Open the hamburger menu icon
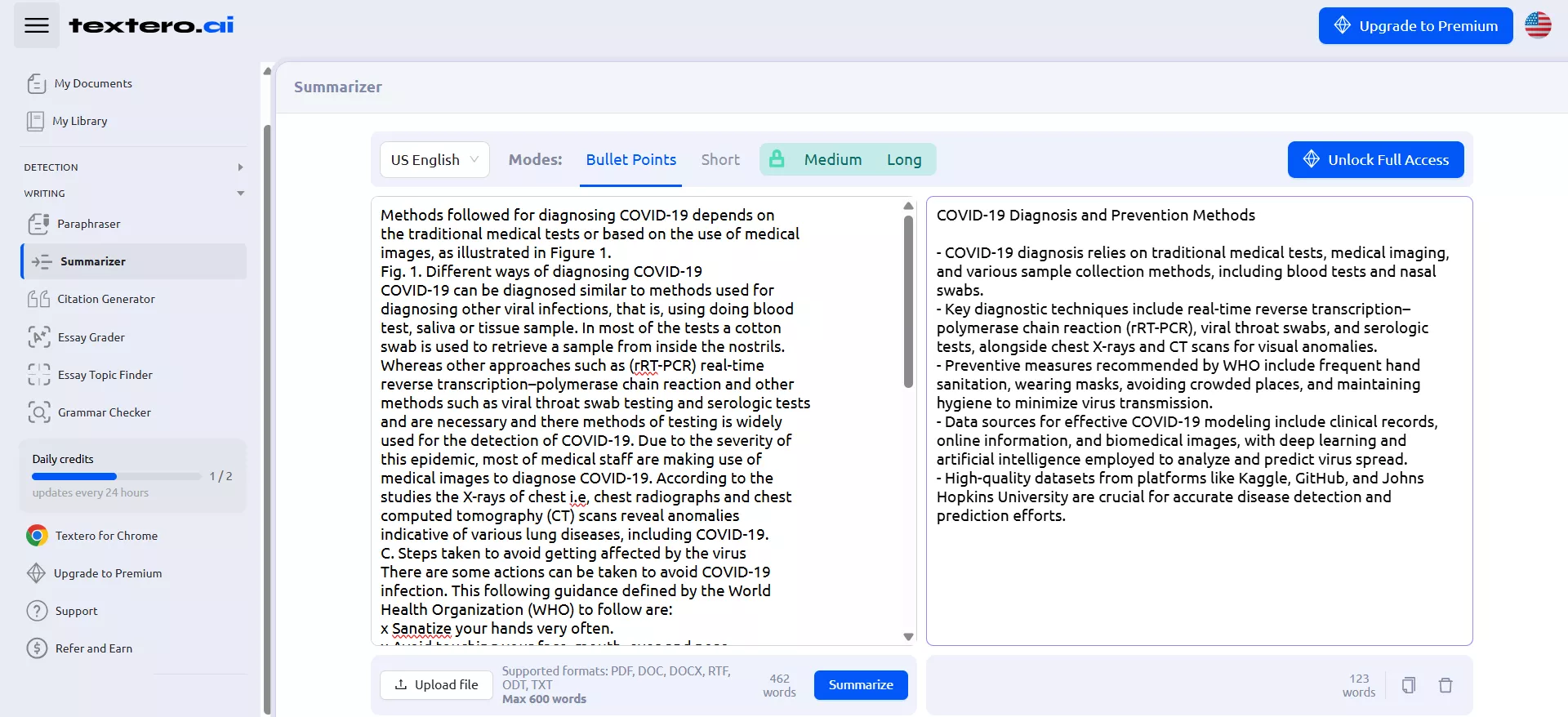This screenshot has width=1568, height=717. click(x=37, y=25)
